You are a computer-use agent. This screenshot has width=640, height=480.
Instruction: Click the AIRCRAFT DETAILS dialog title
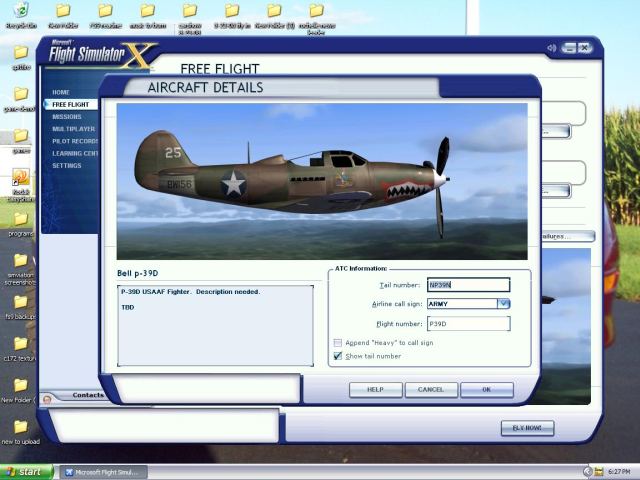click(205, 87)
